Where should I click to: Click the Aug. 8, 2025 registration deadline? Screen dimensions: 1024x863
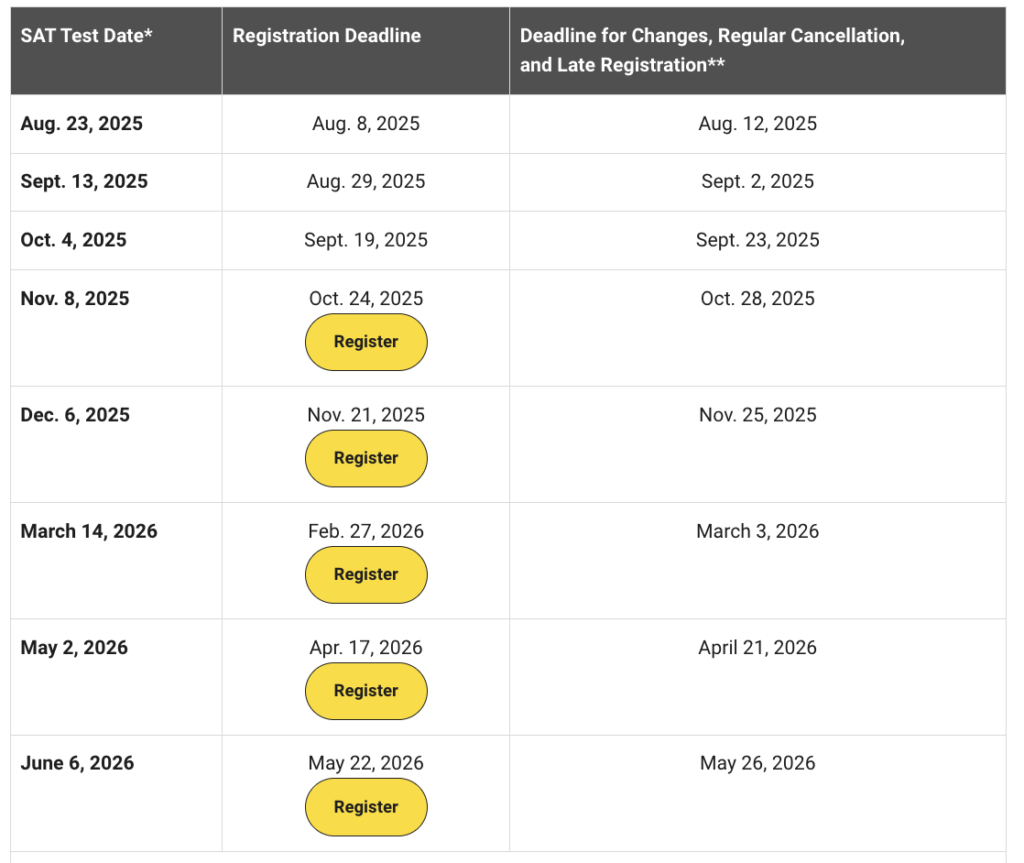[365, 124]
